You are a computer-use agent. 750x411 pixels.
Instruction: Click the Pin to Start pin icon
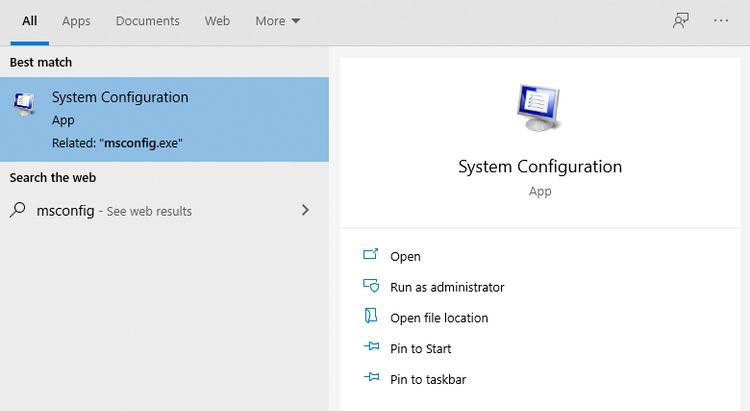(x=371, y=348)
